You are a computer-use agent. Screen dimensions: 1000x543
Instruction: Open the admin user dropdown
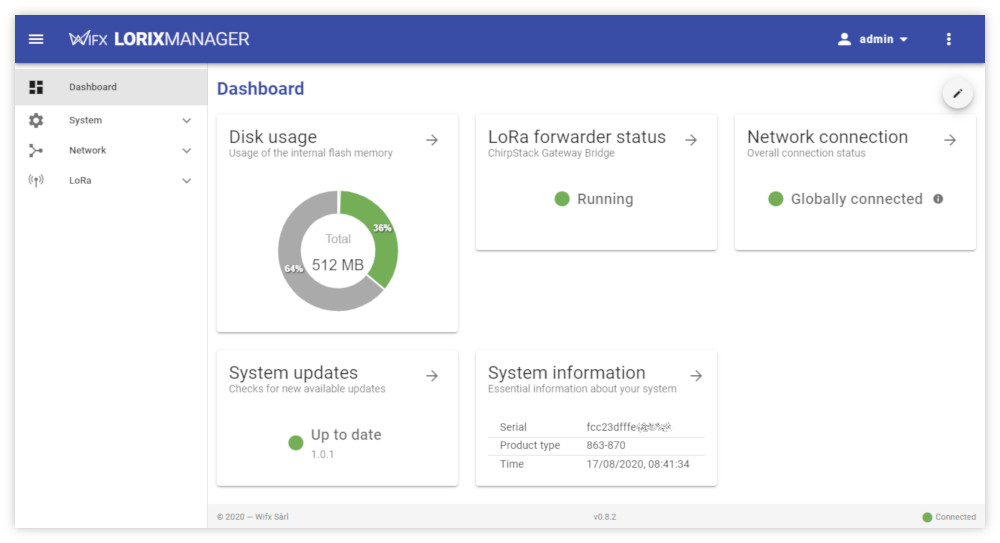click(x=873, y=39)
